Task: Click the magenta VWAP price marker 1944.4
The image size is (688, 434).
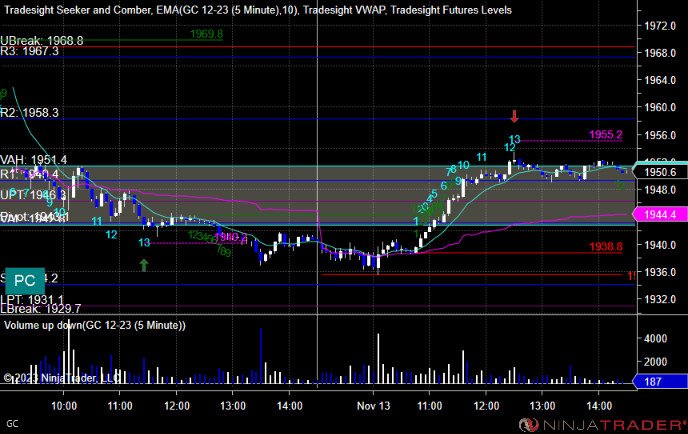Action: [x=660, y=215]
